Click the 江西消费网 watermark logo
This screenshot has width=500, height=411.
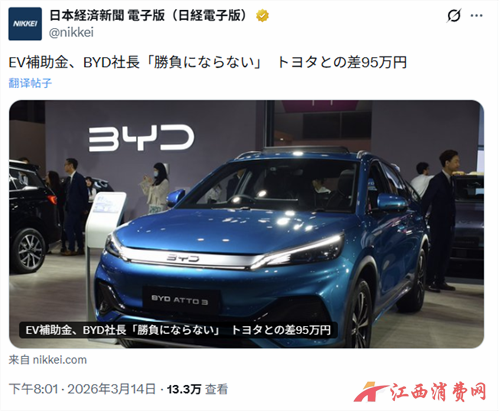click(x=420, y=392)
